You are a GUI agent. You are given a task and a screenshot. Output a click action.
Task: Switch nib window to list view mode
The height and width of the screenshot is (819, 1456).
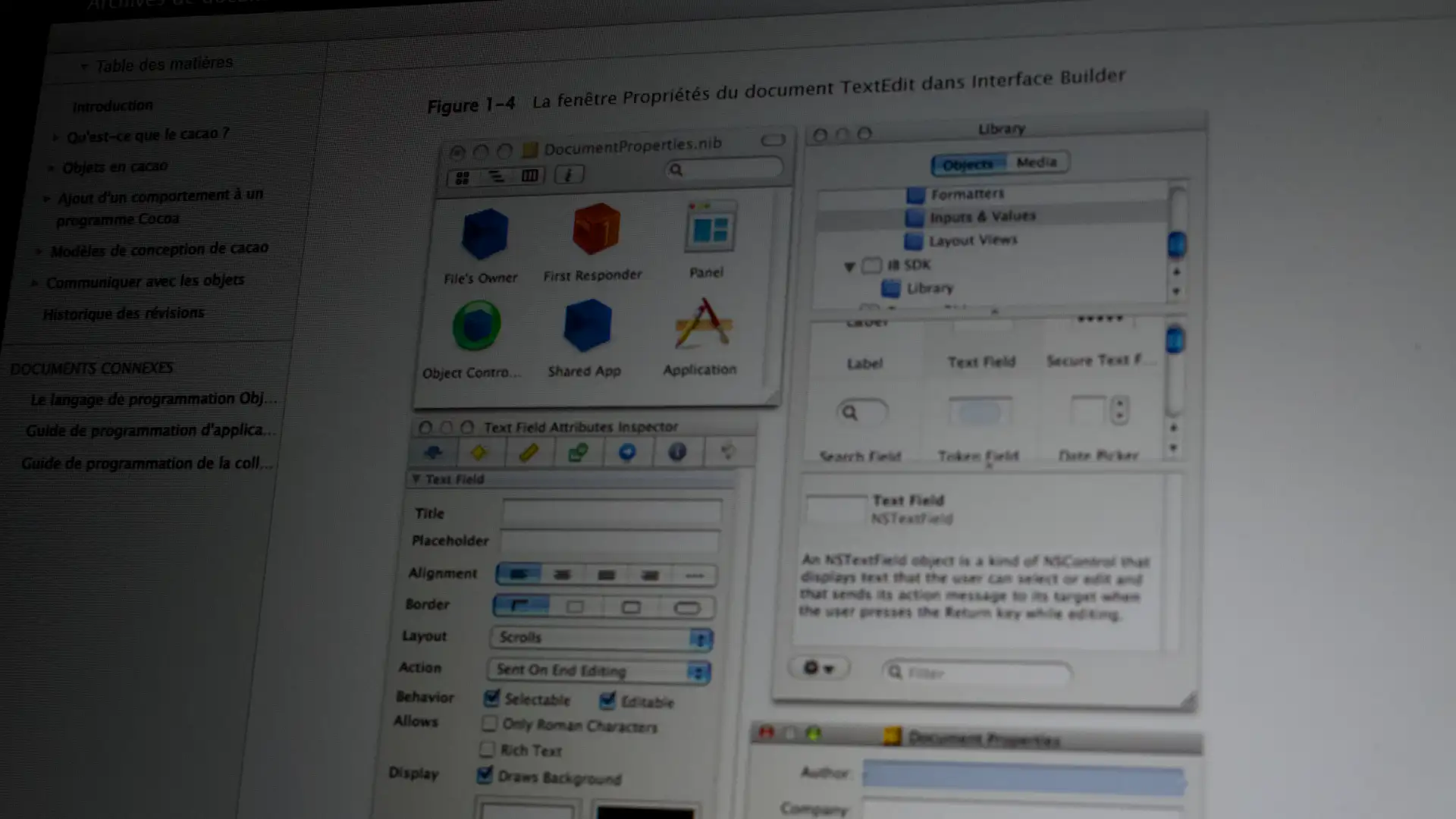tap(496, 177)
